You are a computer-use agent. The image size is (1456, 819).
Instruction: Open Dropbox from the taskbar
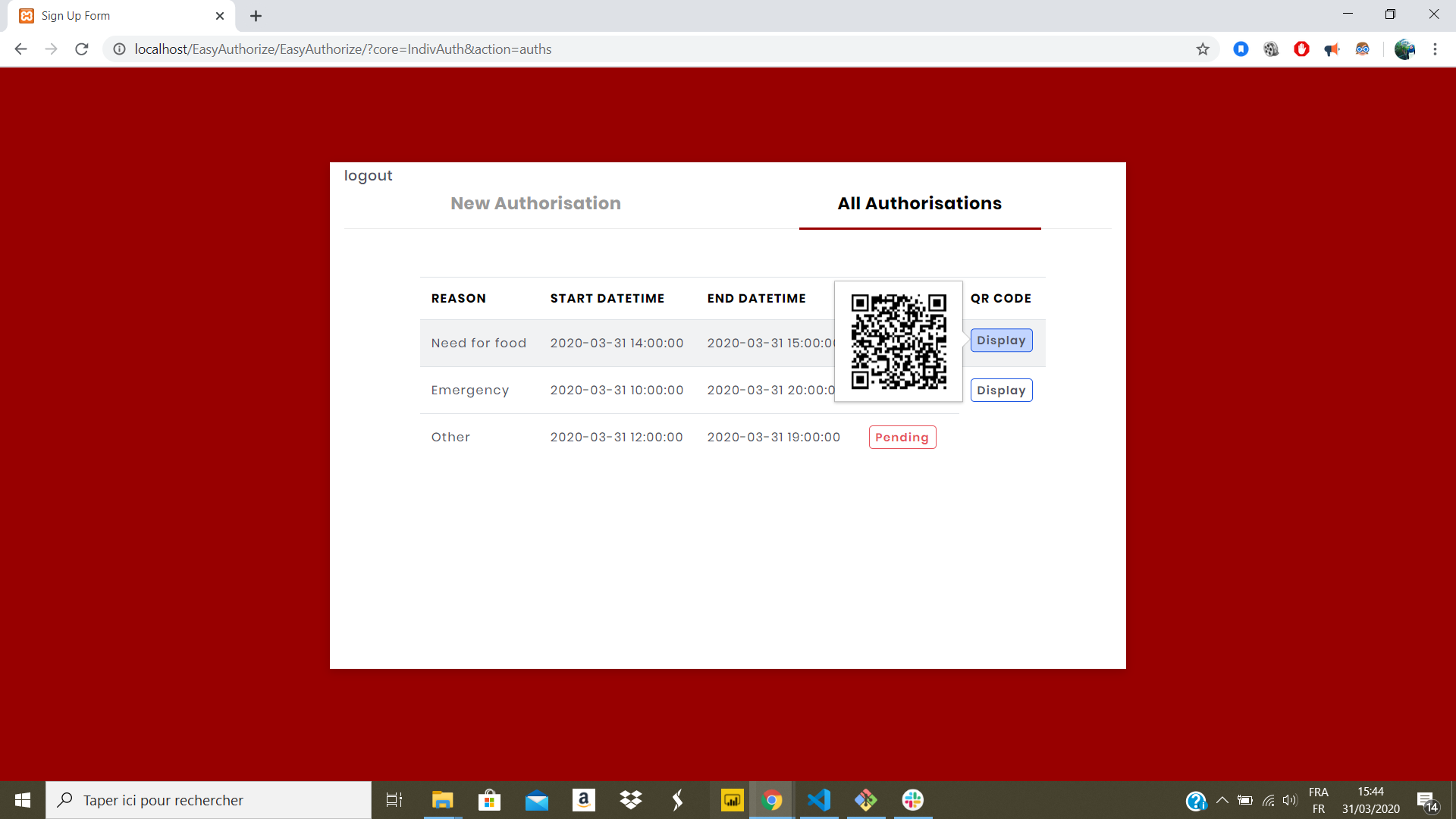click(630, 800)
